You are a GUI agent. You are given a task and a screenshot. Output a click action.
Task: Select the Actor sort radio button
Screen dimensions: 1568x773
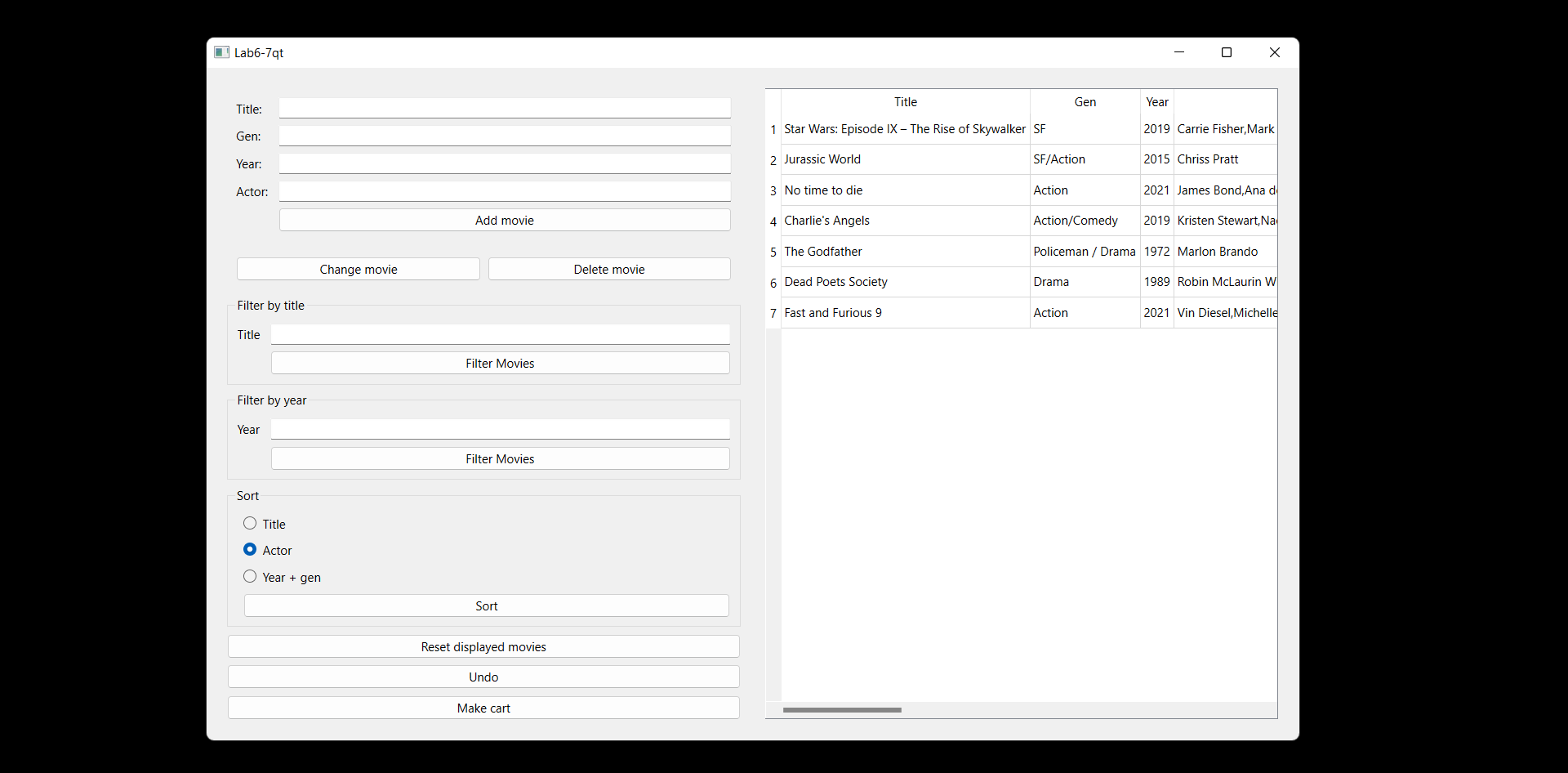[250, 550]
